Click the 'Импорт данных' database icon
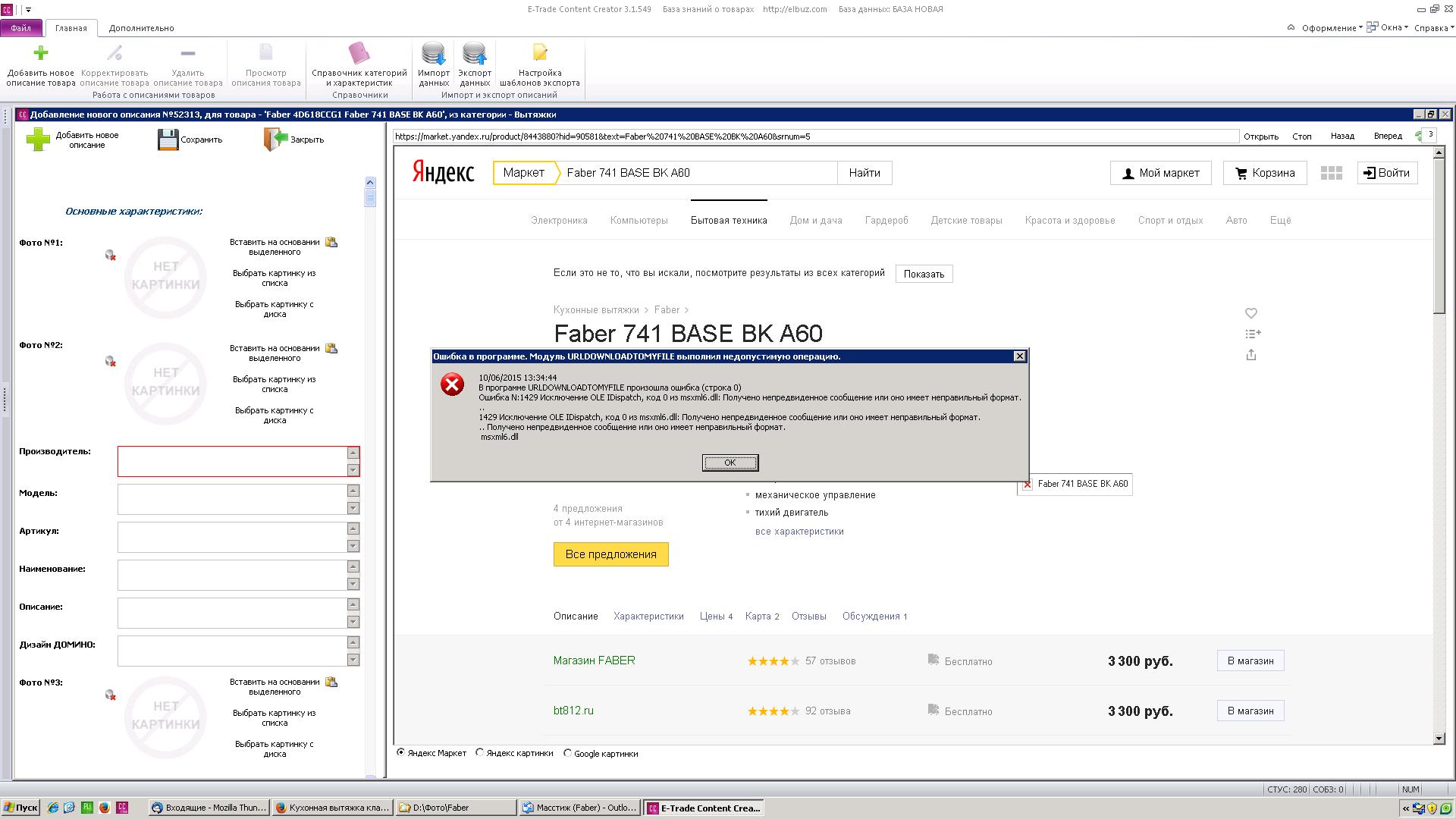1456x819 pixels. click(x=434, y=53)
